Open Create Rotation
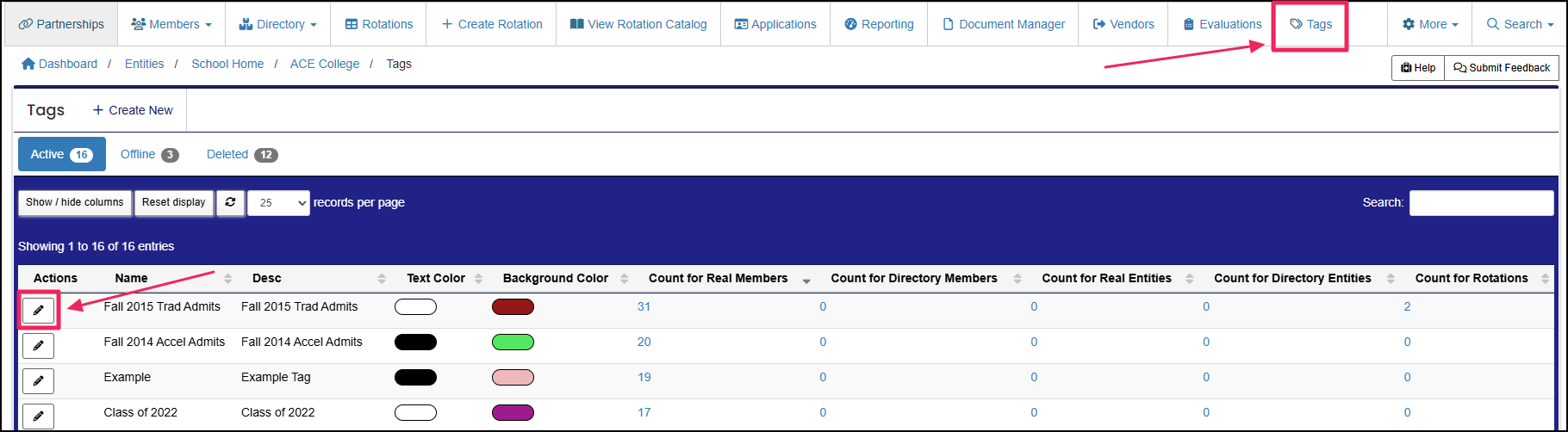1568x432 pixels. tap(492, 24)
